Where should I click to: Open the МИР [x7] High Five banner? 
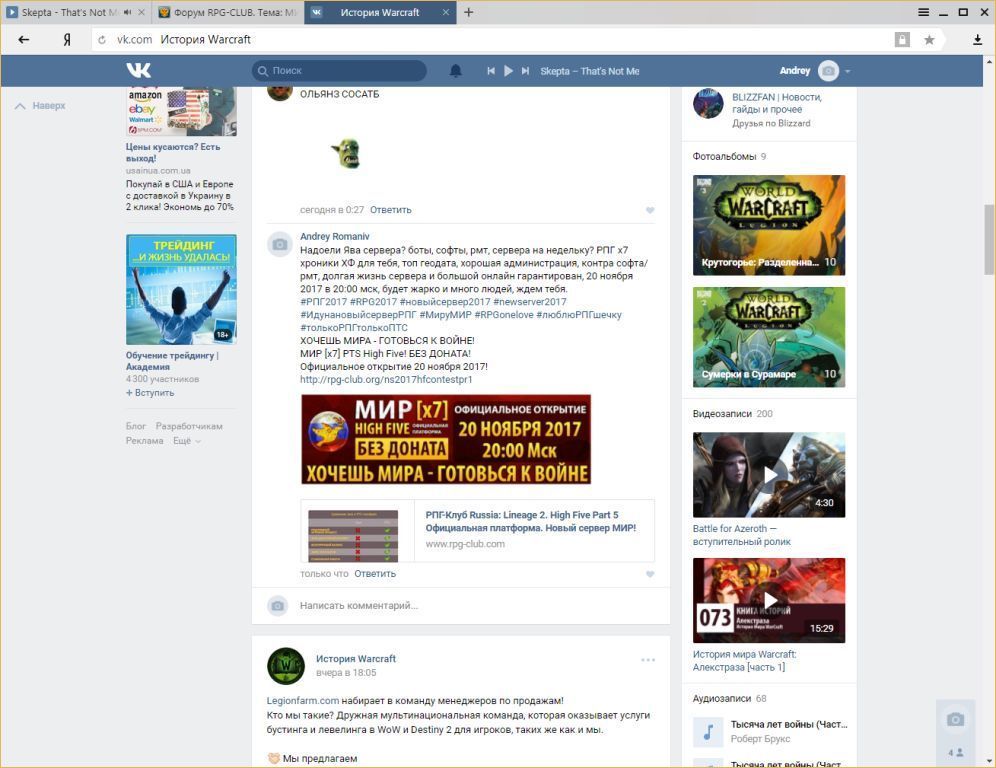446,440
